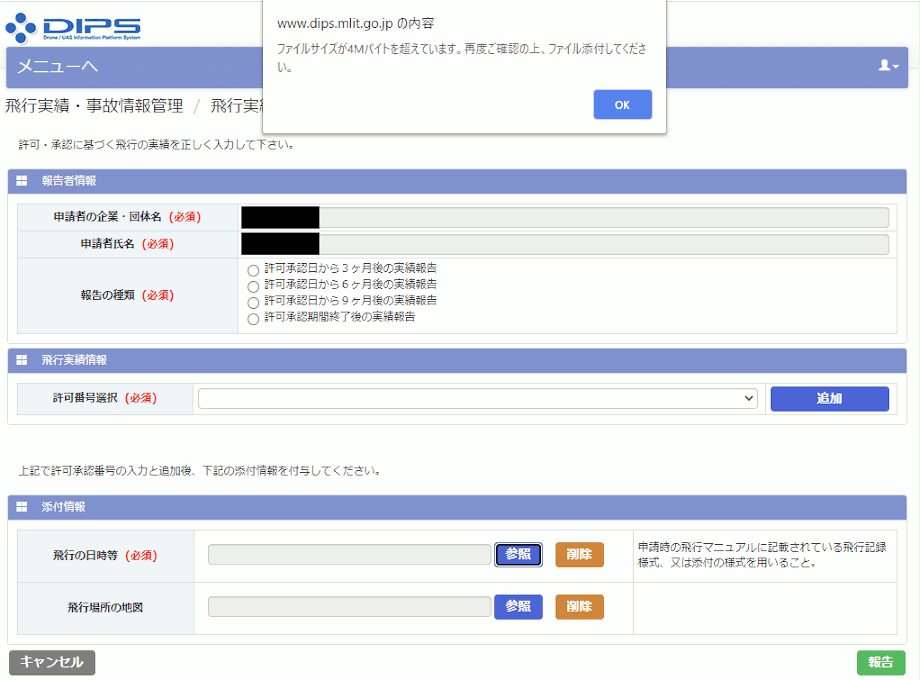Click 参照 next to 飛行の日時等
920x680 pixels.
point(518,555)
